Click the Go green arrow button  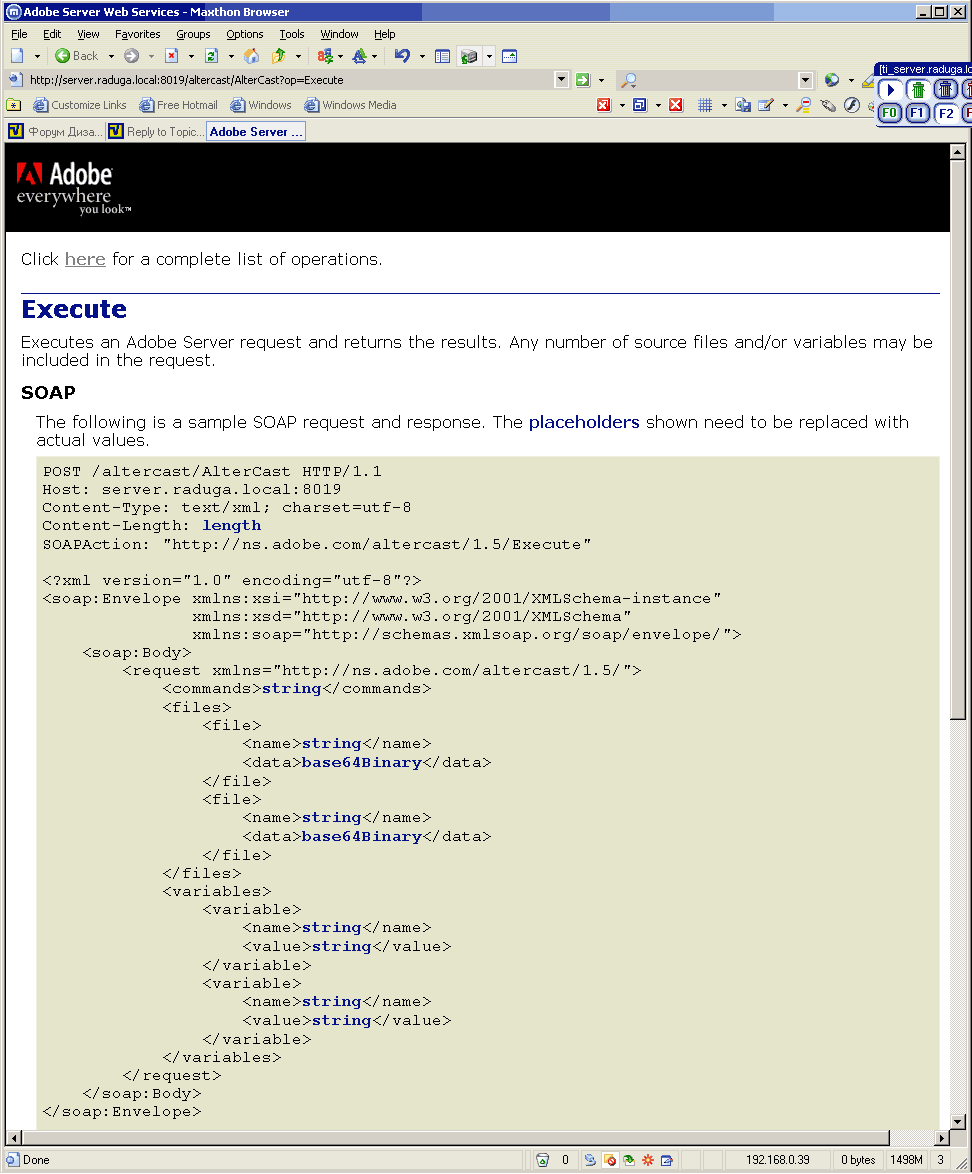[x=583, y=80]
